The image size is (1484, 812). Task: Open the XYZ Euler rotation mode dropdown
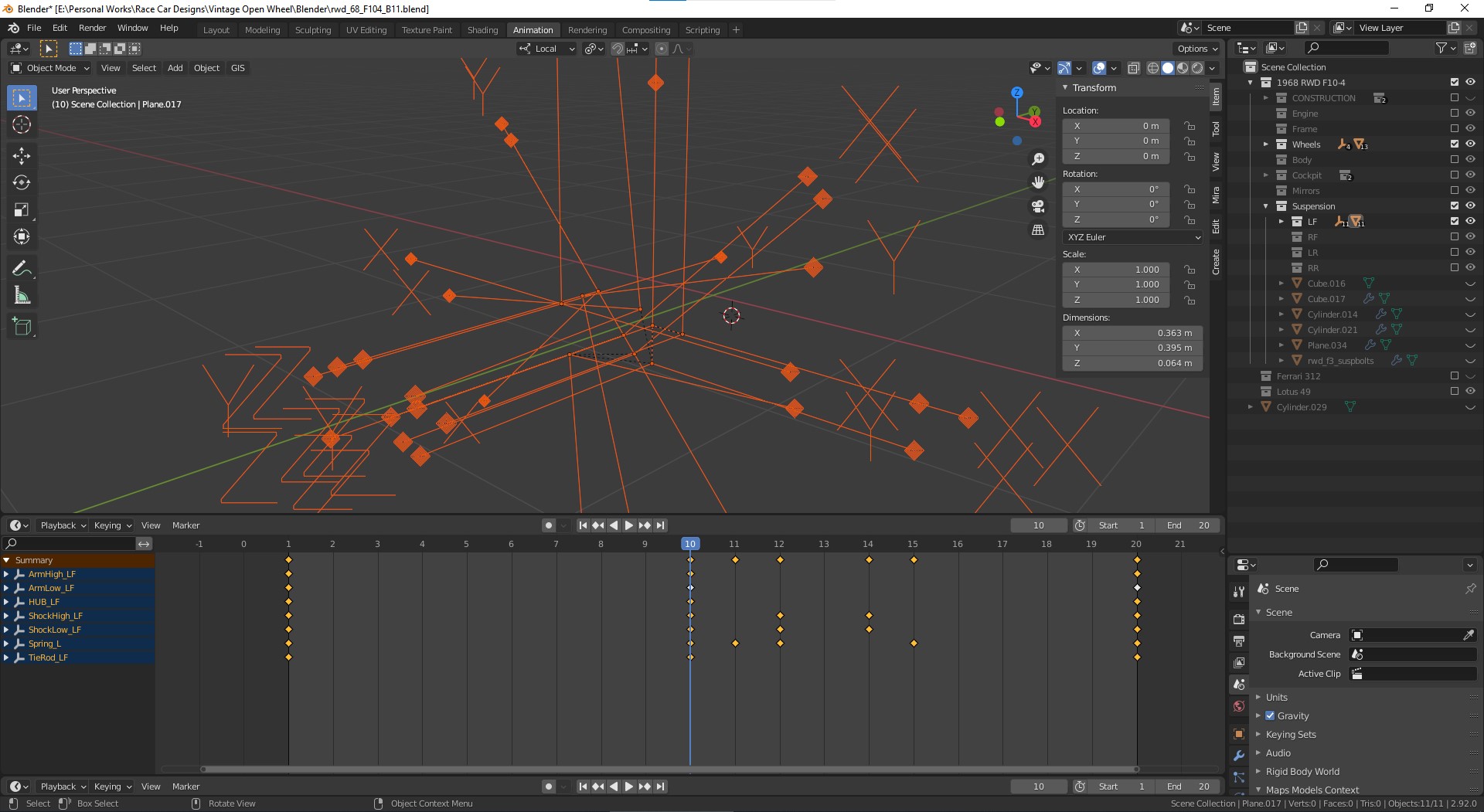tap(1132, 237)
